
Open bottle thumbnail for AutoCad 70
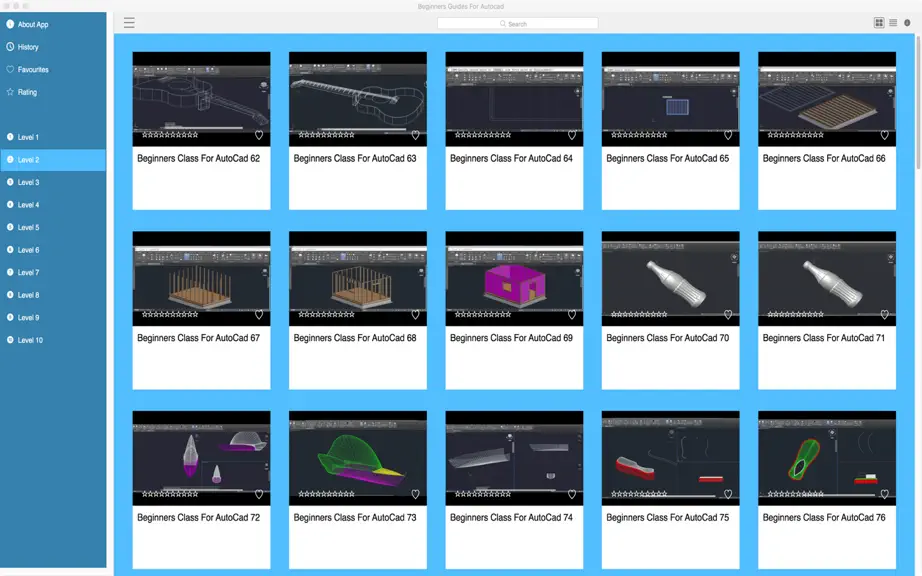pos(670,277)
